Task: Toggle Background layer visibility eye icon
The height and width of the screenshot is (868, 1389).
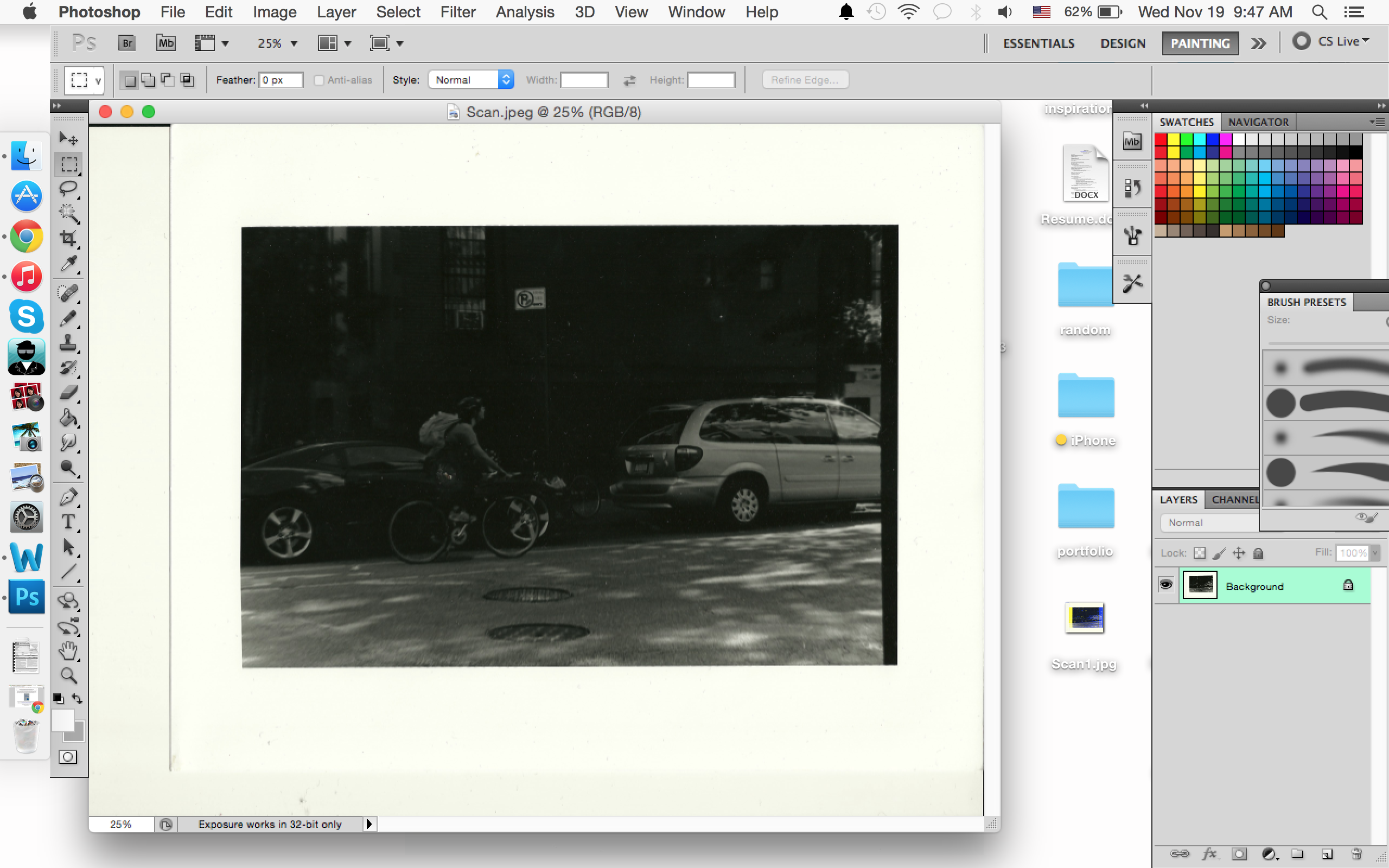Action: 1167,586
